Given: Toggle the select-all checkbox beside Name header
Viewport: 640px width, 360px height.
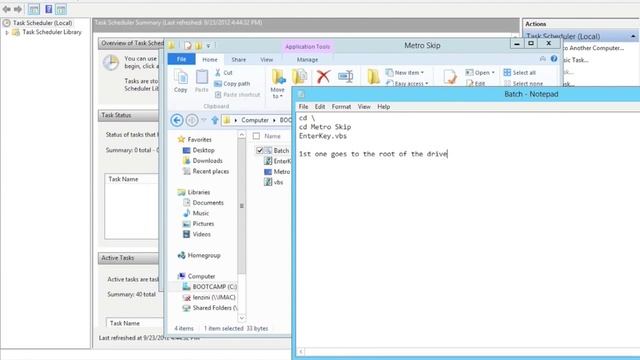Looking at the screenshot, I should (x=256, y=136).
